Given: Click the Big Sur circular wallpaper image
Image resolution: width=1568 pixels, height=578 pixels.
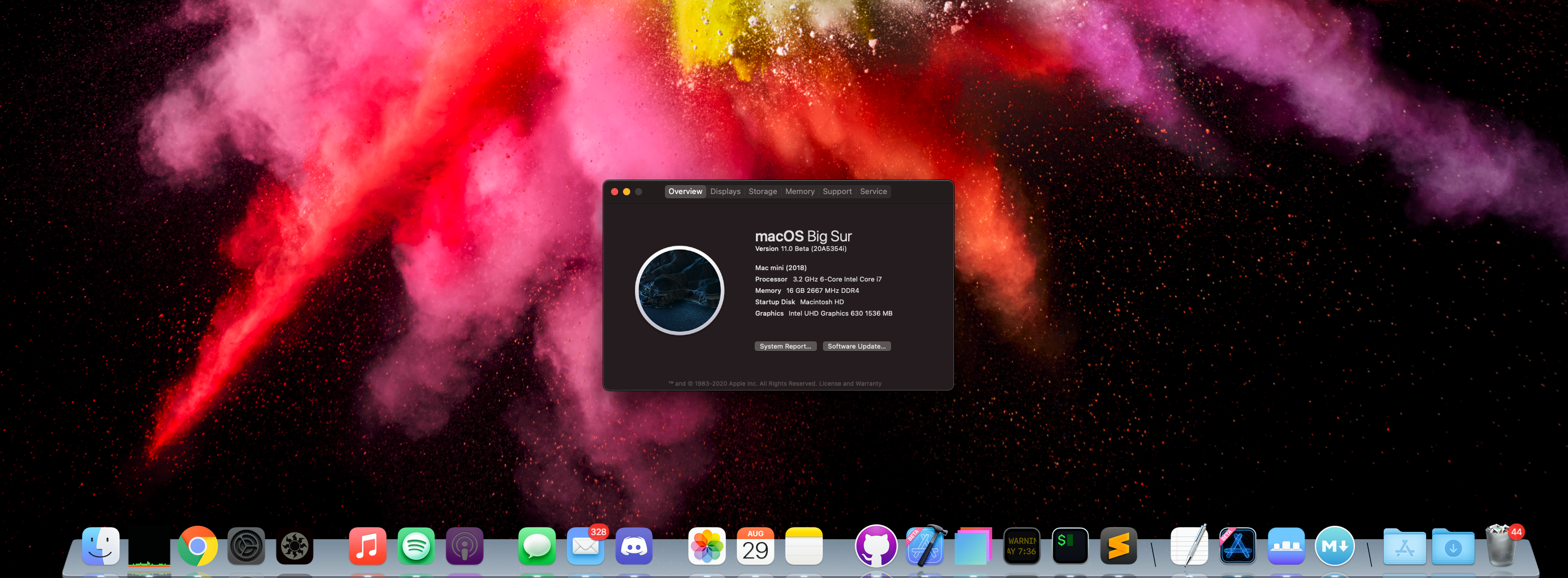Looking at the screenshot, I should pos(679,290).
